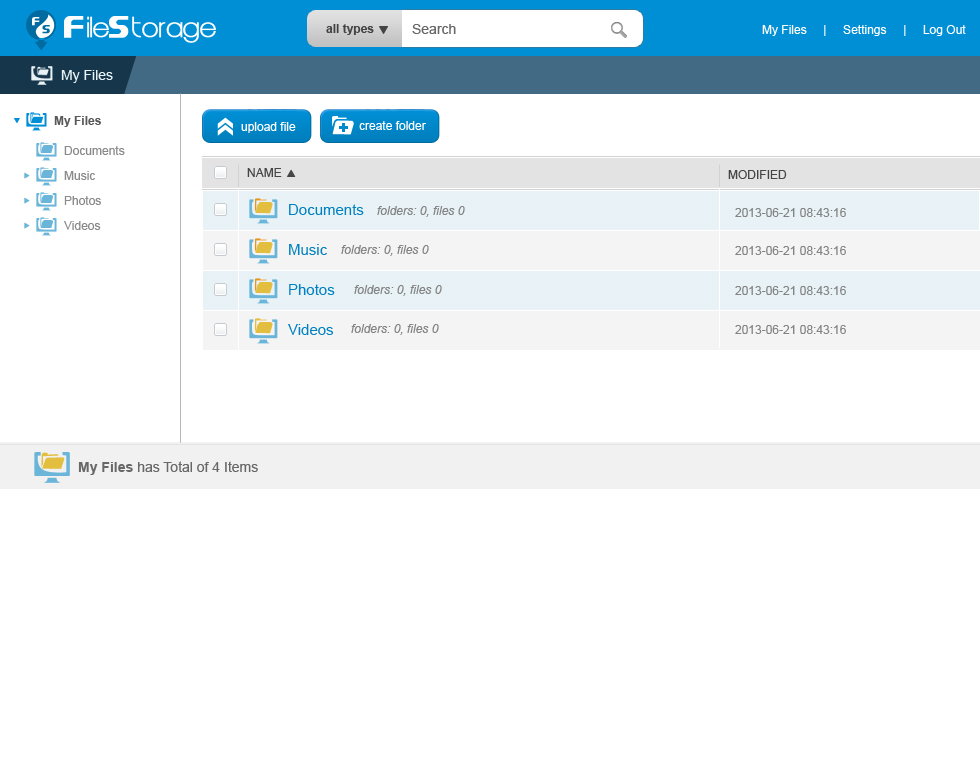Sort by the NAME column header
Viewport: 980px width, 778px height.
(x=271, y=173)
